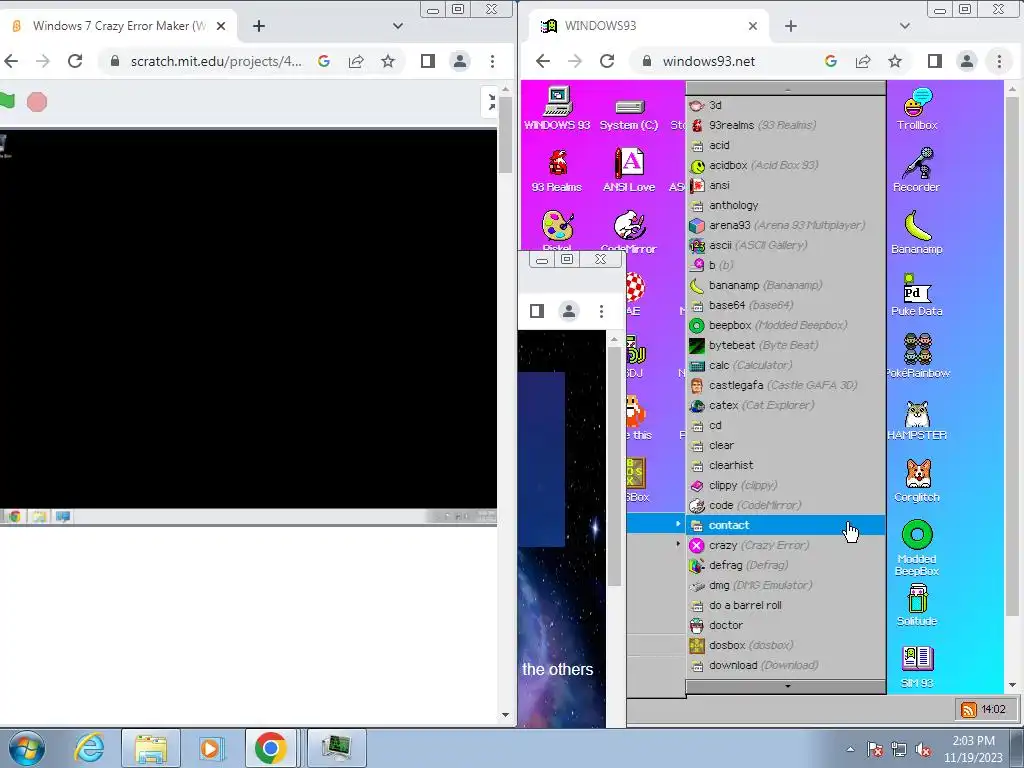Show hidden icons in the system tray
Image resolution: width=1024 pixels, height=768 pixels.
click(850, 749)
